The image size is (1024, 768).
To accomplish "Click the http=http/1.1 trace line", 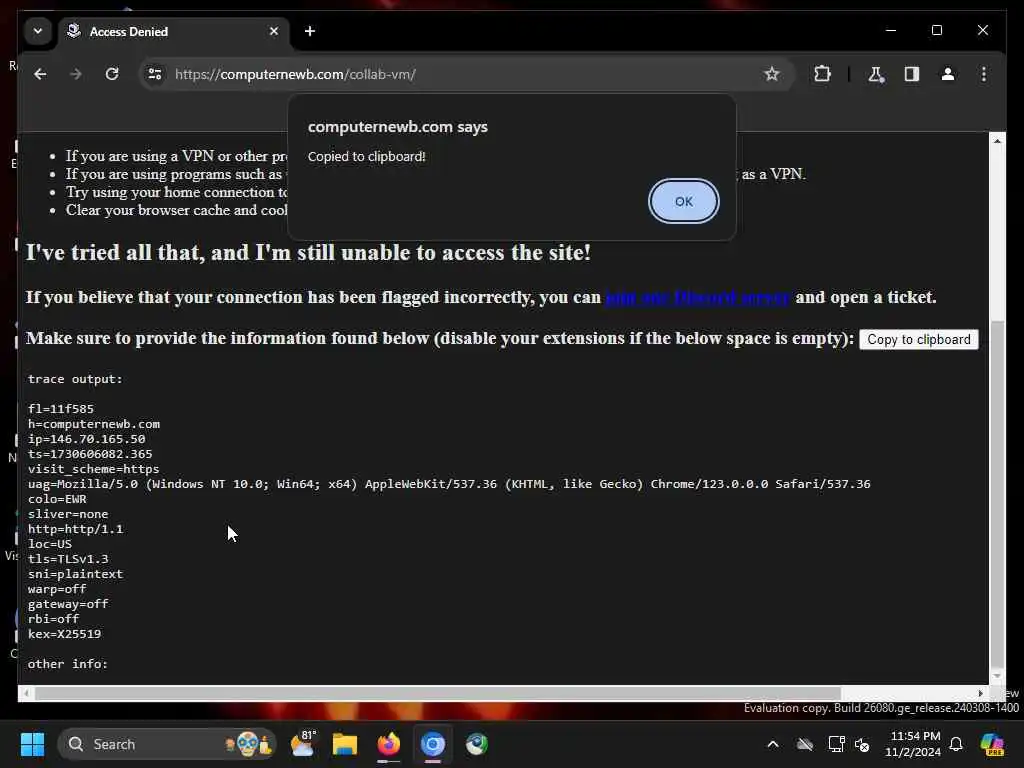I will click(75, 529).
